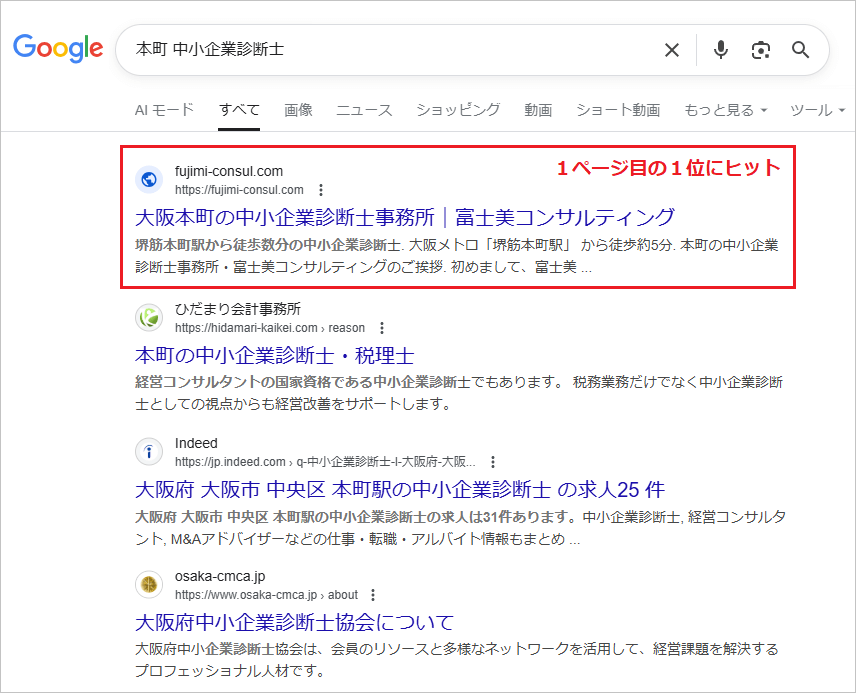Click the magnifying glass to search
Viewport: 856px width, 693px height.
pos(800,50)
